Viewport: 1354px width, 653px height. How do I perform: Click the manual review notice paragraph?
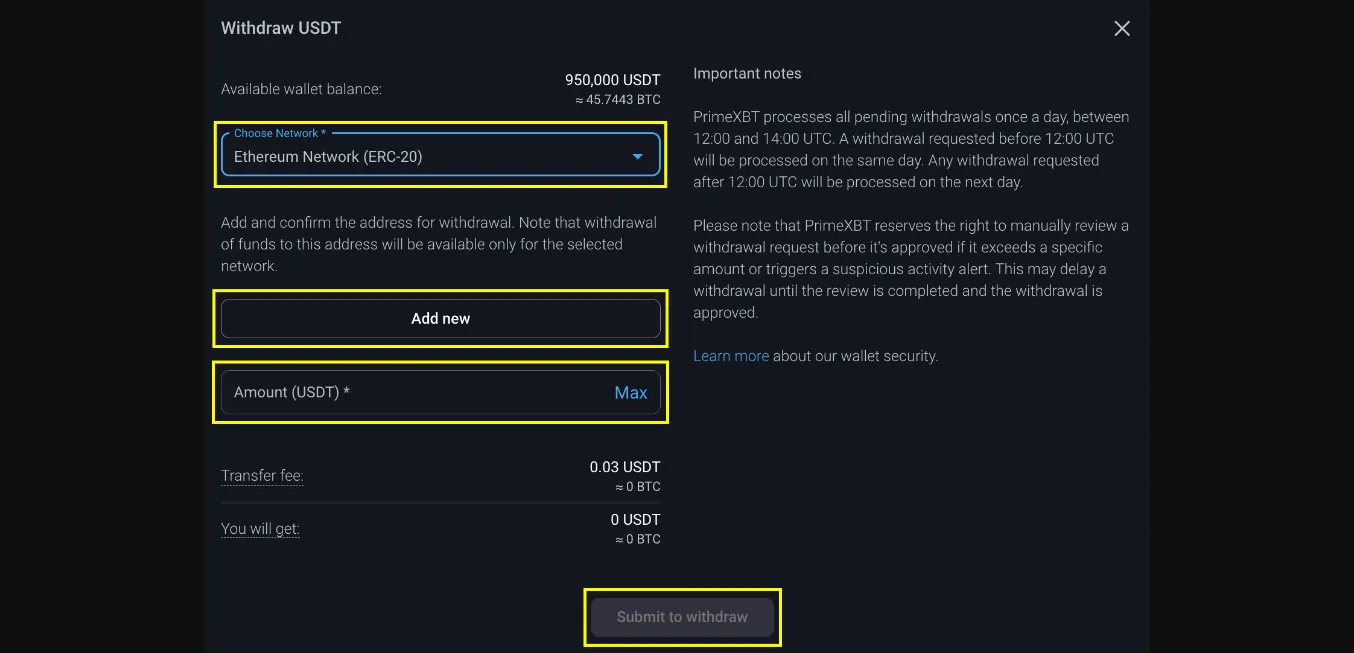[x=911, y=269]
